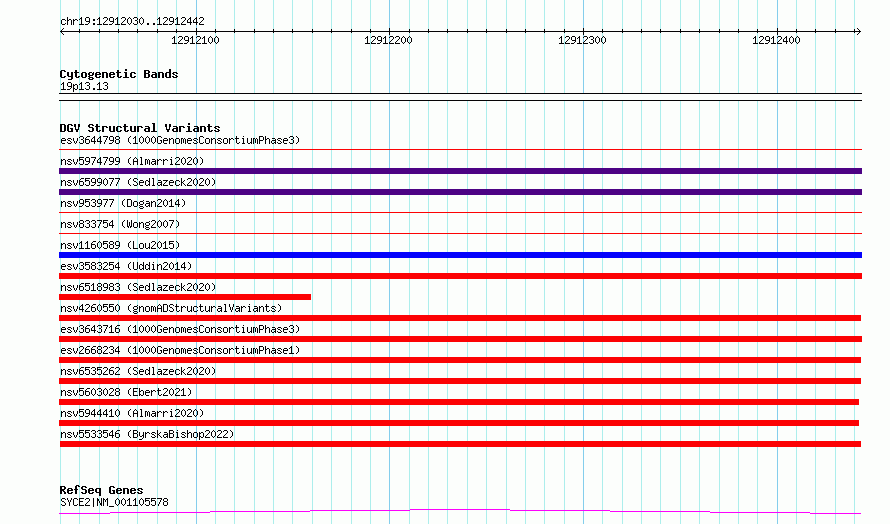
Task: Select the esv3643716 variant red bar
Action: (460, 339)
